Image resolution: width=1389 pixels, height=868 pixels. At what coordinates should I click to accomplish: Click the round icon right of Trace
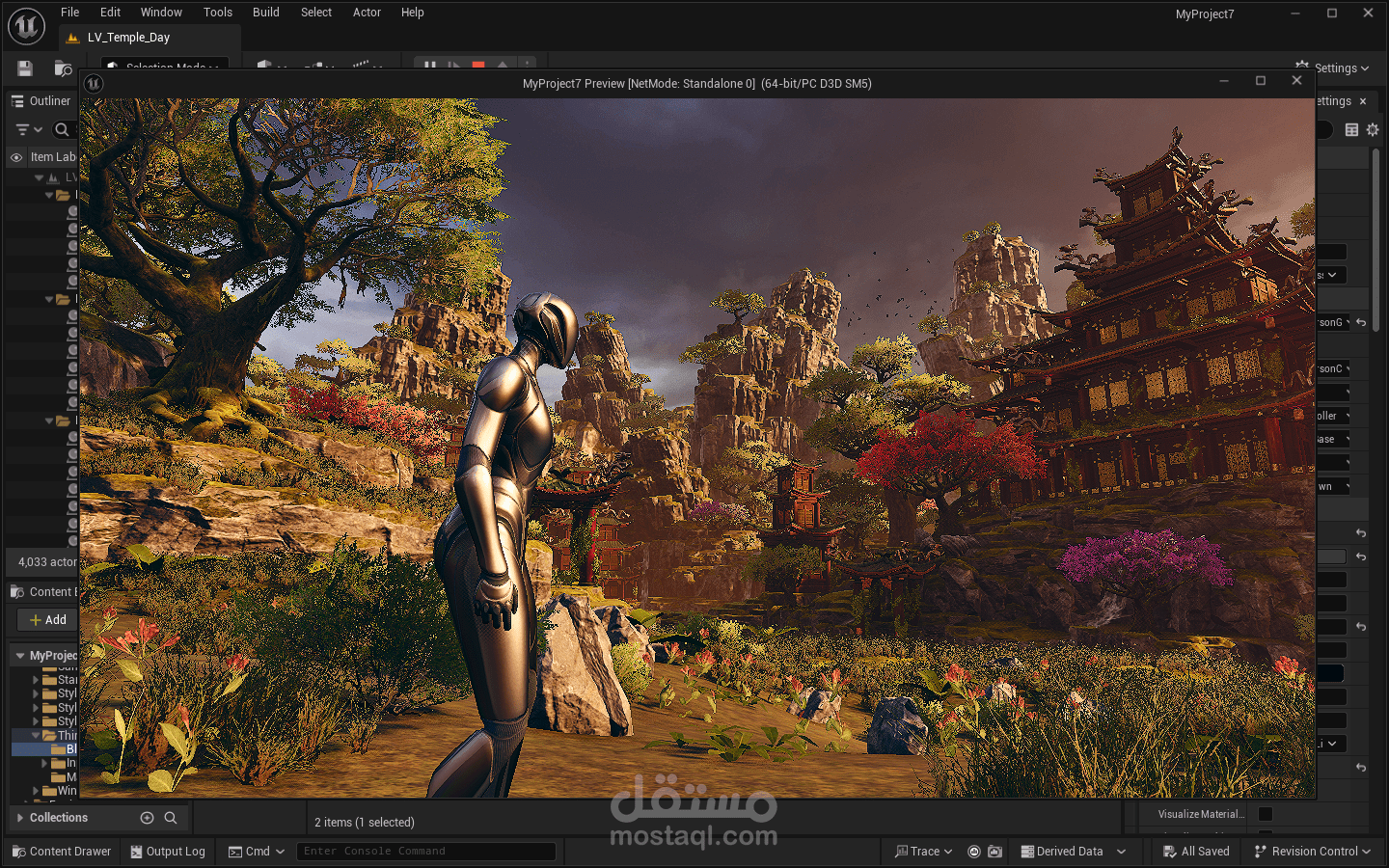pyautogui.click(x=974, y=852)
